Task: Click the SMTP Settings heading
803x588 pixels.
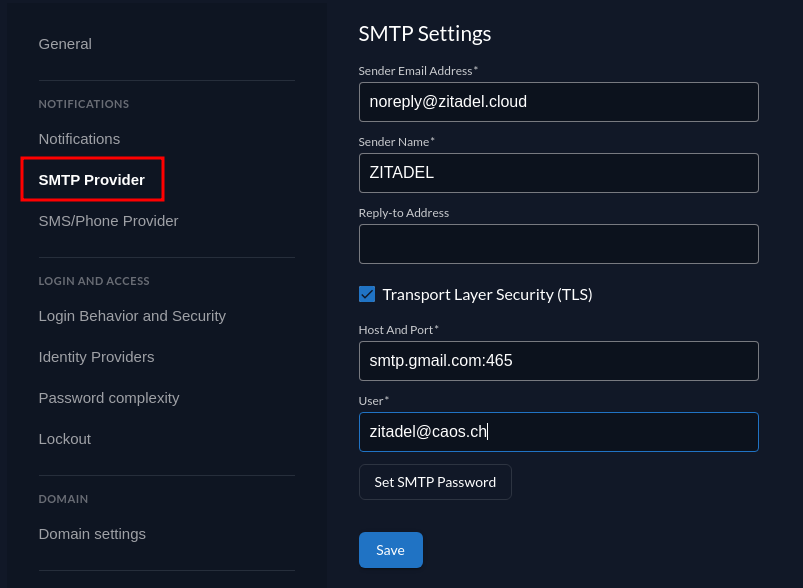Action: [x=425, y=34]
